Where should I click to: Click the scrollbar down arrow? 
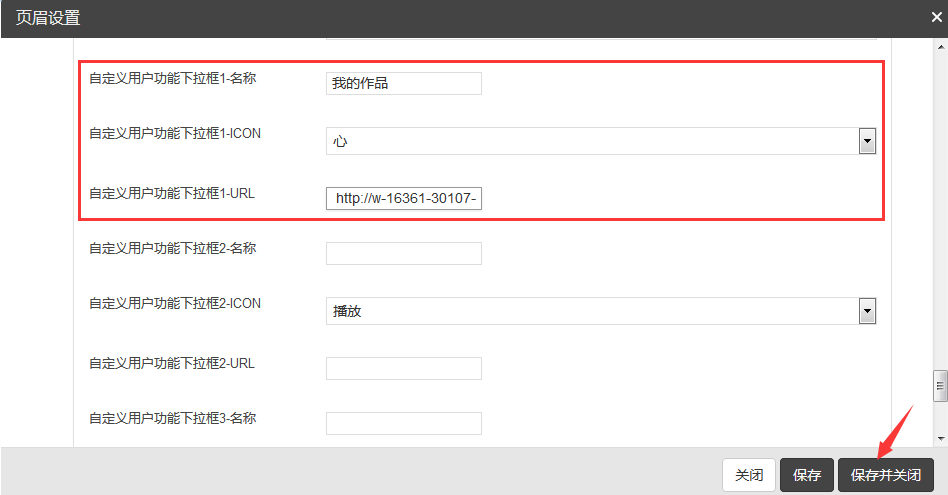[941, 439]
